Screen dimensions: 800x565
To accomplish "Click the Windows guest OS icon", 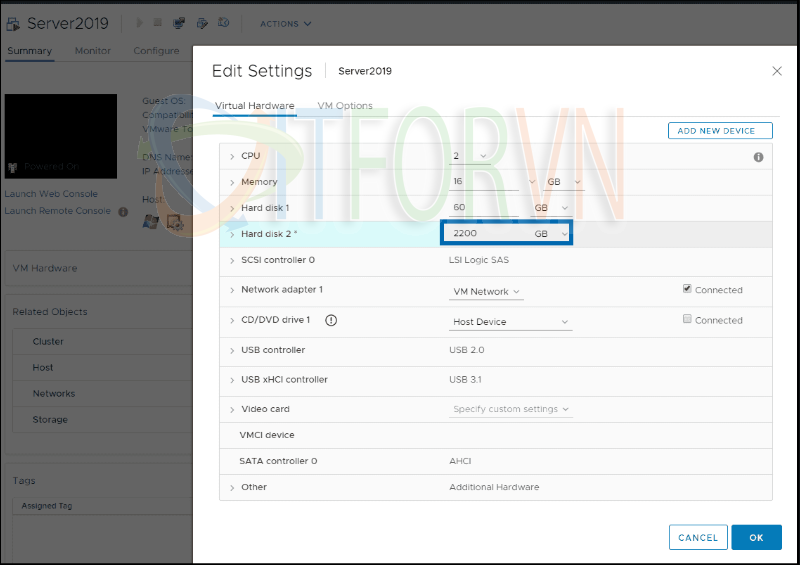I will point(151,222).
